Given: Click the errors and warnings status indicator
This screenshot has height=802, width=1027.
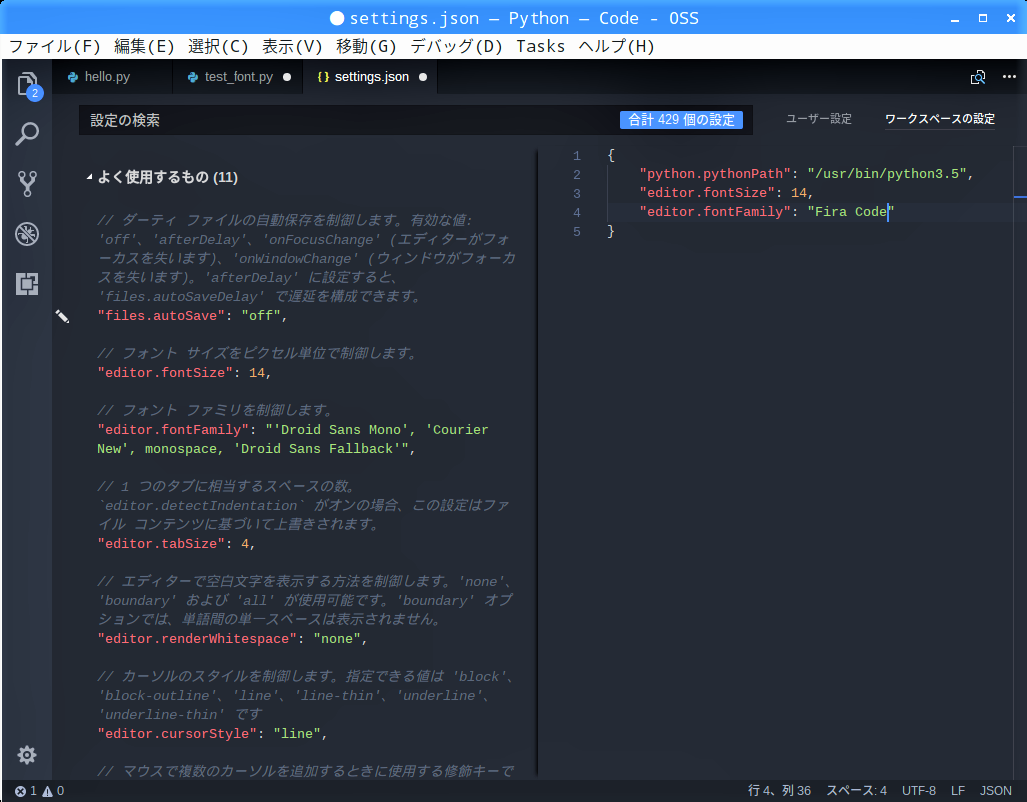Looking at the screenshot, I should point(39,791).
